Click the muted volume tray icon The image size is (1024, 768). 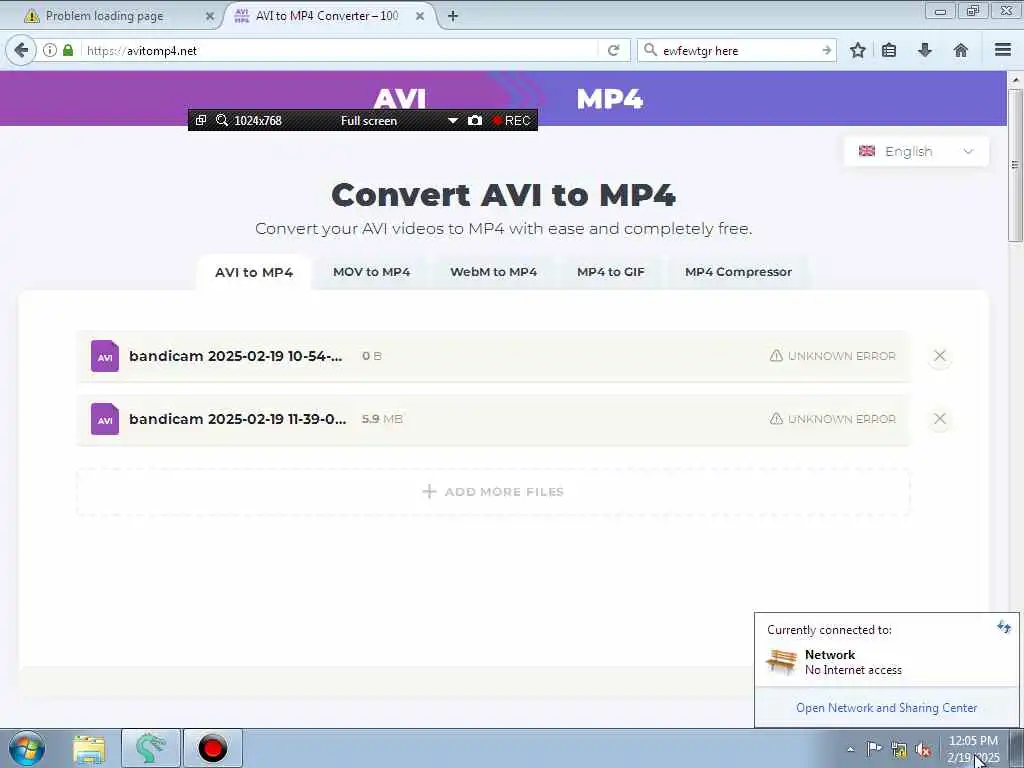[923, 750]
